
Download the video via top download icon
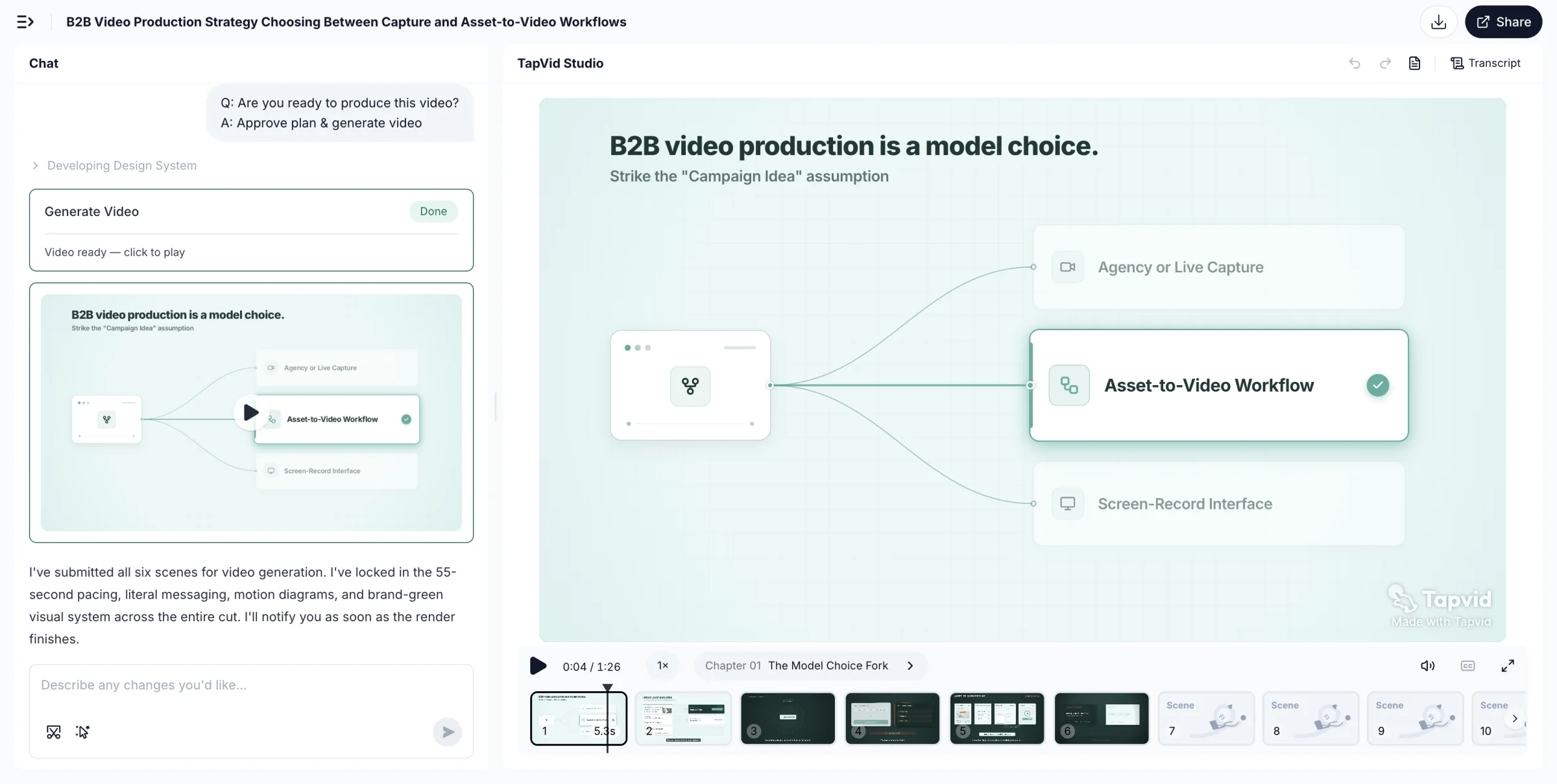pyautogui.click(x=1438, y=22)
